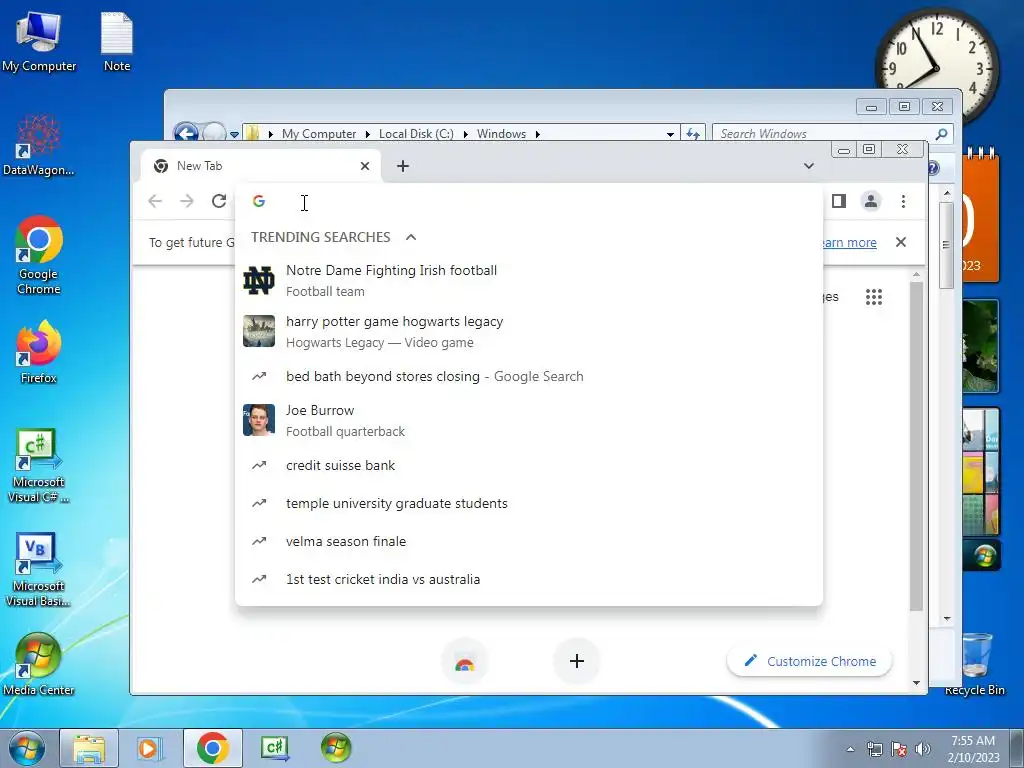Viewport: 1024px width, 768px height.
Task: Click the Explorer refresh button
Action: 693,134
